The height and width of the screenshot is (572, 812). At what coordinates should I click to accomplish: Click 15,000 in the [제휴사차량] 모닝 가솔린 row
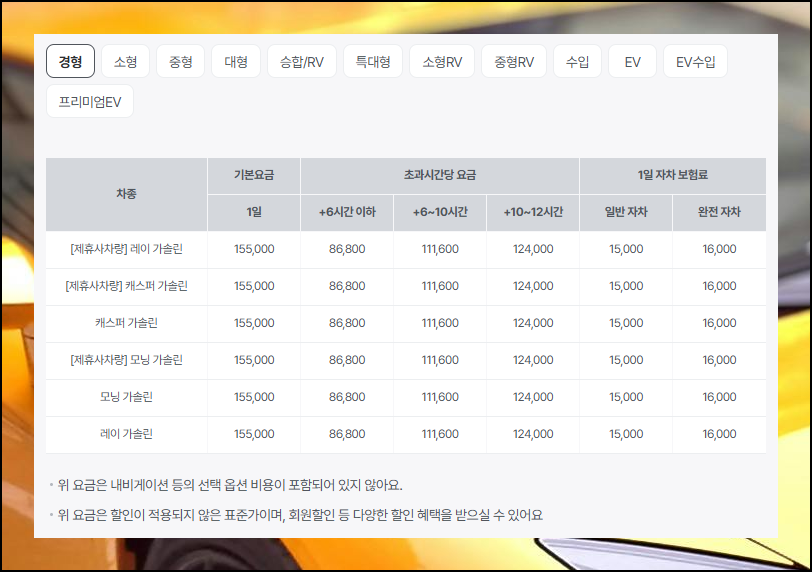(x=626, y=360)
